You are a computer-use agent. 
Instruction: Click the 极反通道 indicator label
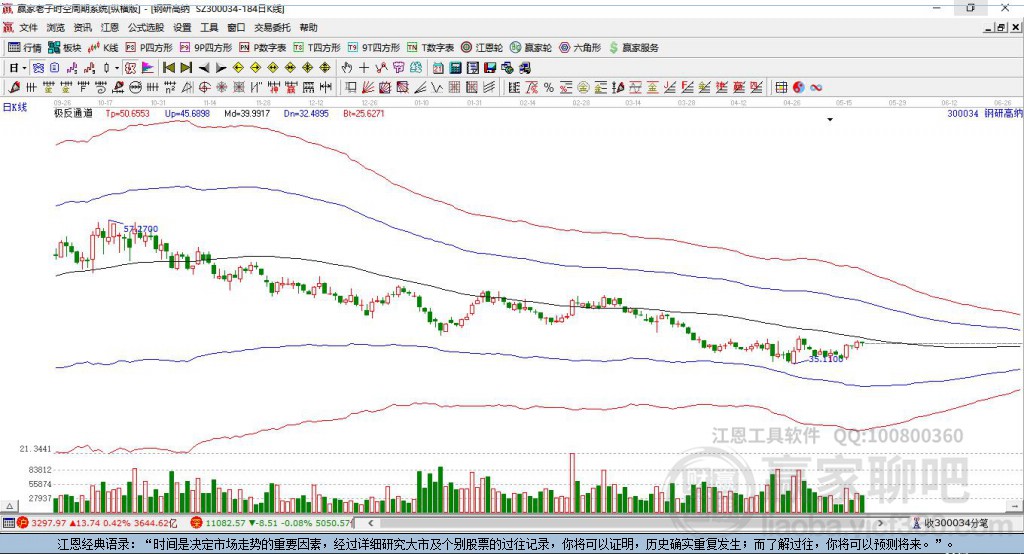pos(73,113)
